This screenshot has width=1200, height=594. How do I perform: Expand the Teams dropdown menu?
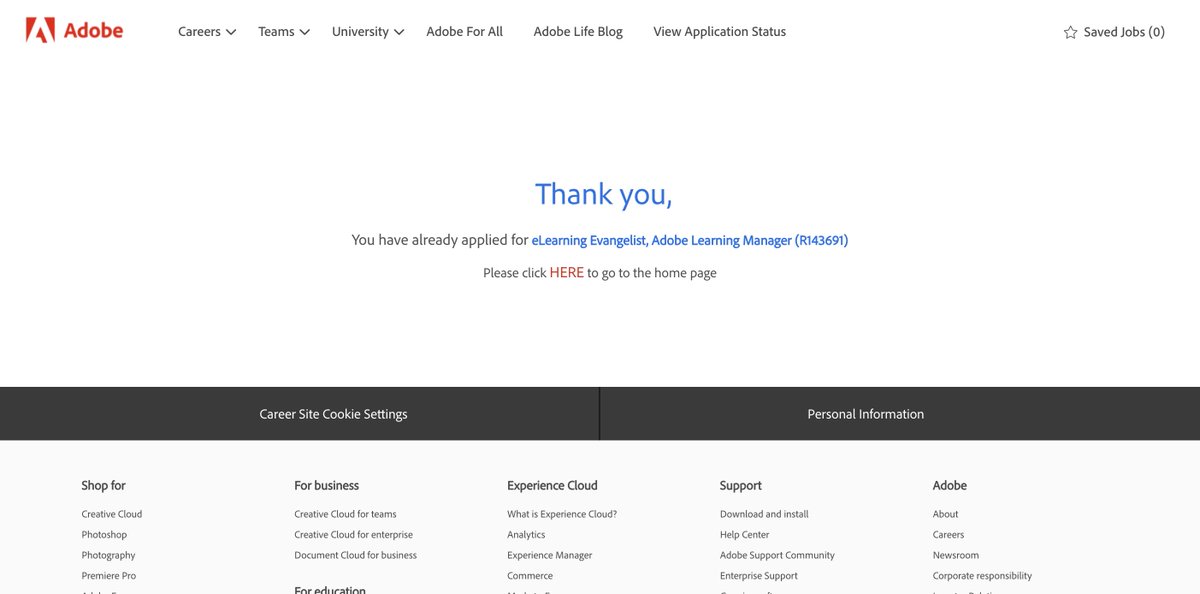(x=284, y=32)
